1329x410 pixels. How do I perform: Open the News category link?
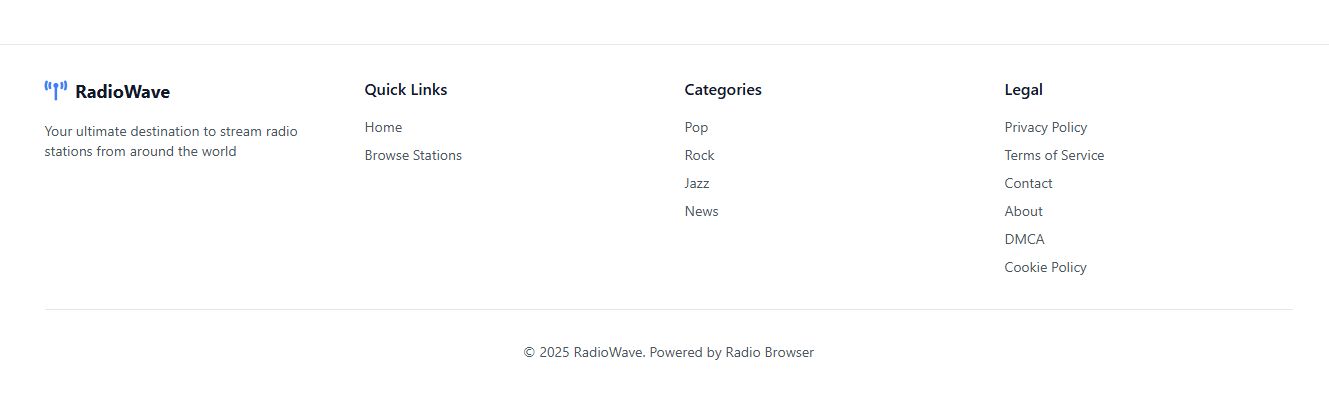[x=701, y=211]
